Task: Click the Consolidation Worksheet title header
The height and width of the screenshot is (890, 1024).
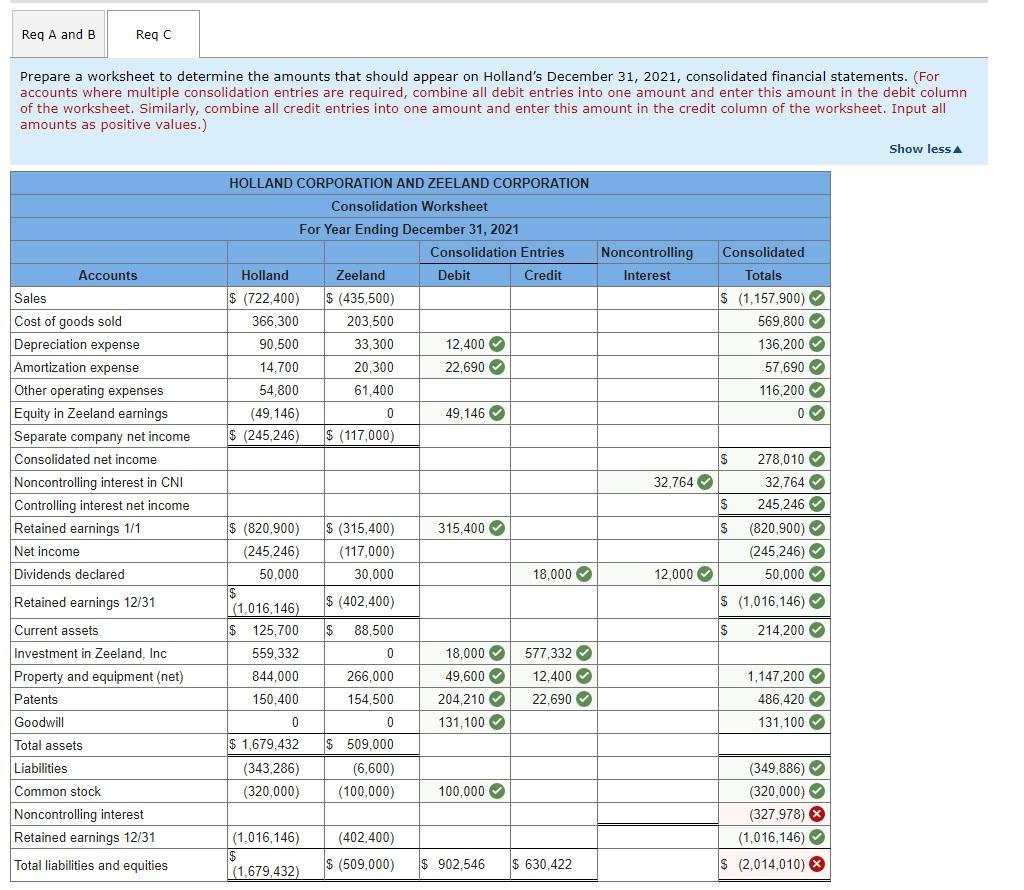Action: click(408, 206)
